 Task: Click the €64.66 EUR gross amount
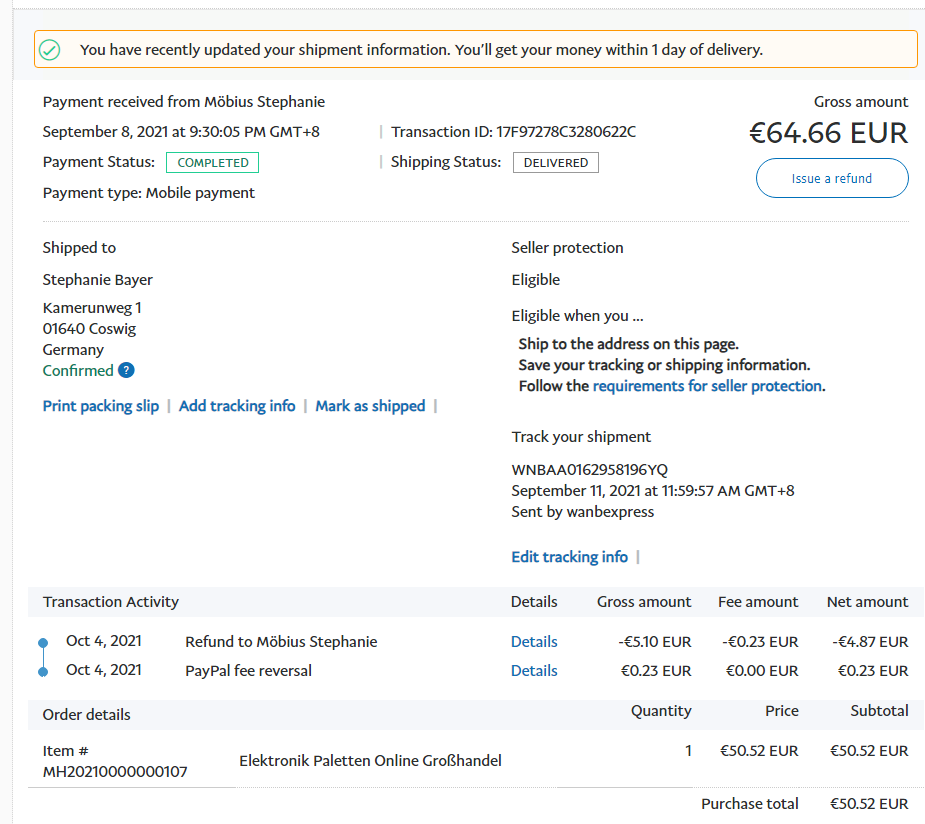pyautogui.click(x=828, y=133)
